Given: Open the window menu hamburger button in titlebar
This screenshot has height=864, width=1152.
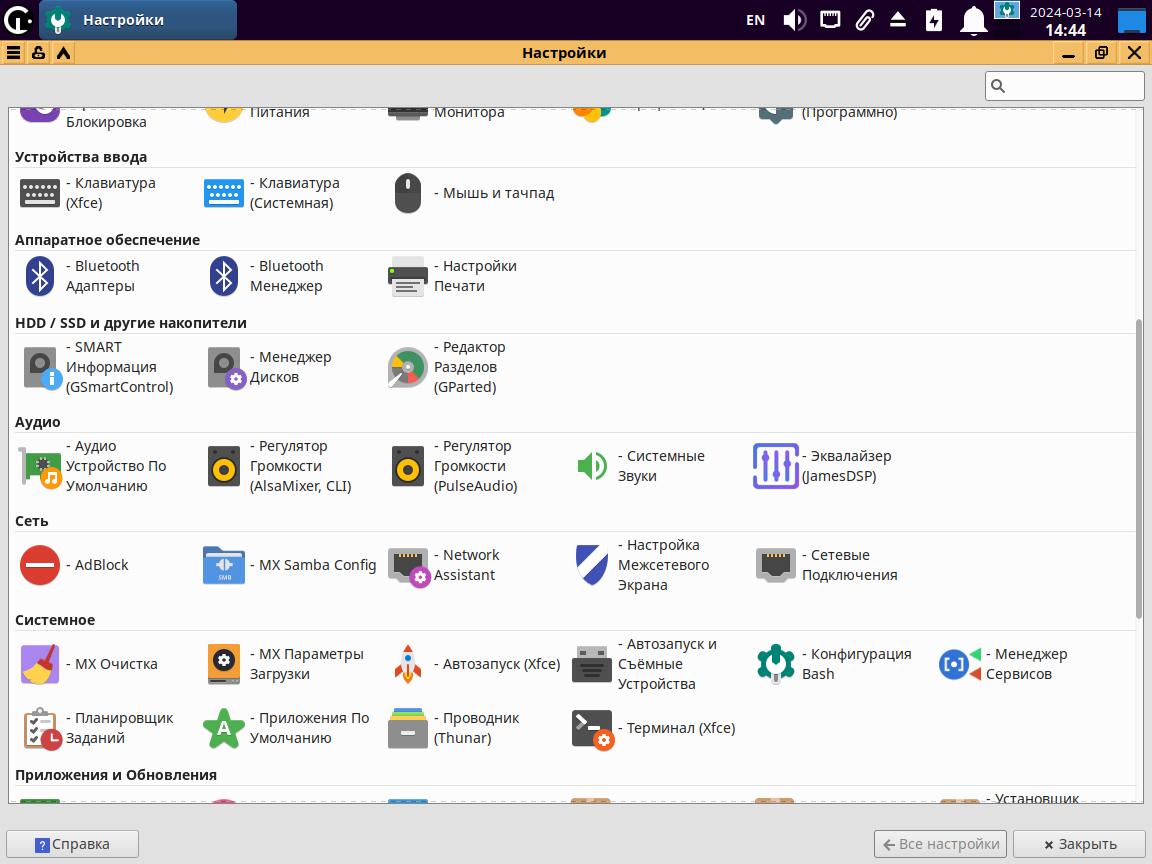Looking at the screenshot, I should point(13,53).
